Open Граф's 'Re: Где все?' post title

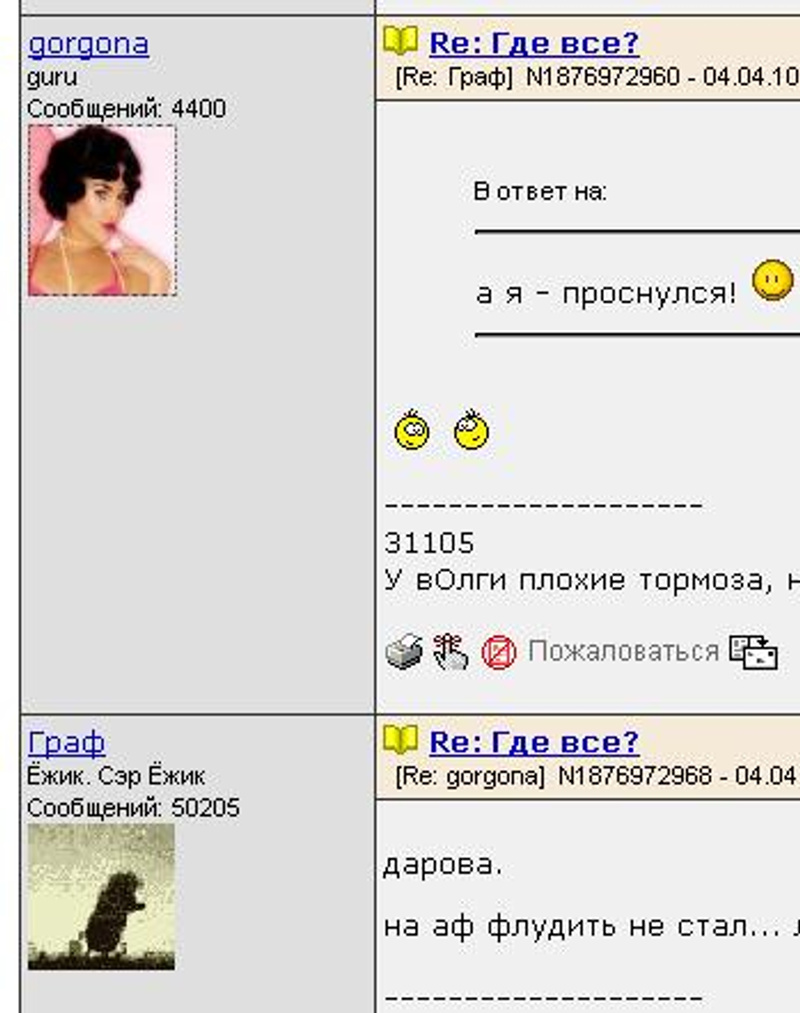534,742
